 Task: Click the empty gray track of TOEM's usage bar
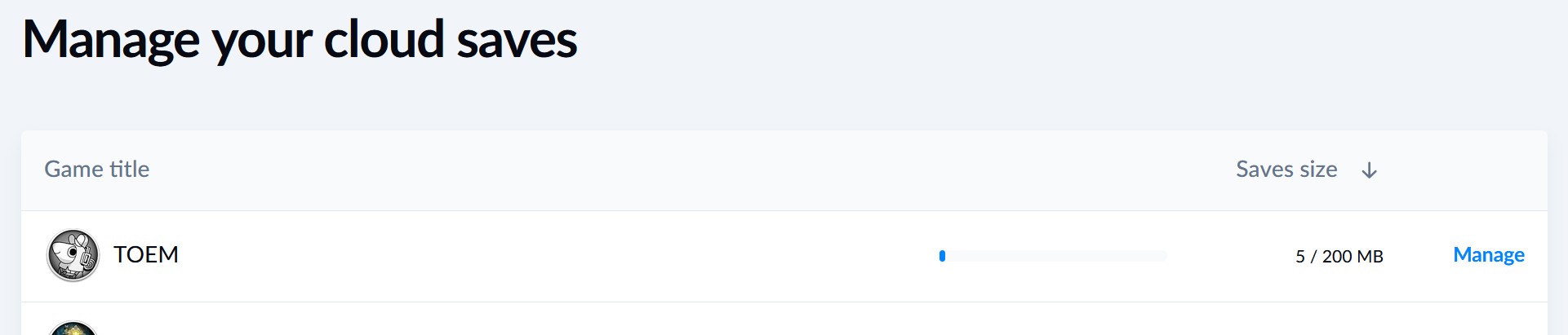1055,256
